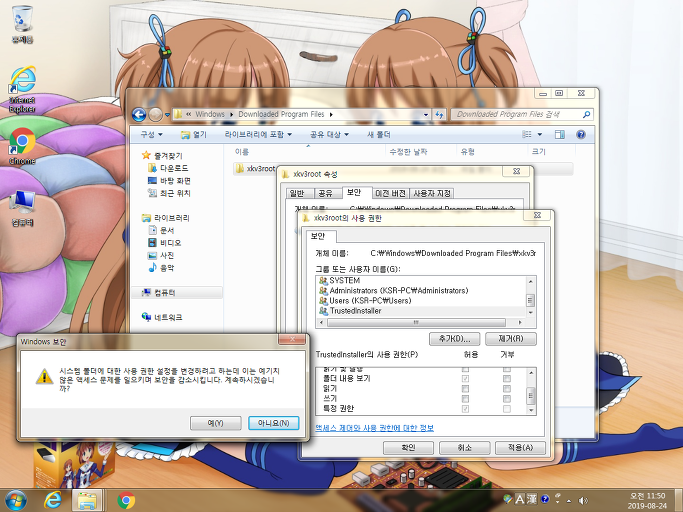Click the Explorer back navigation arrow
This screenshot has width=683, height=512.
139,115
